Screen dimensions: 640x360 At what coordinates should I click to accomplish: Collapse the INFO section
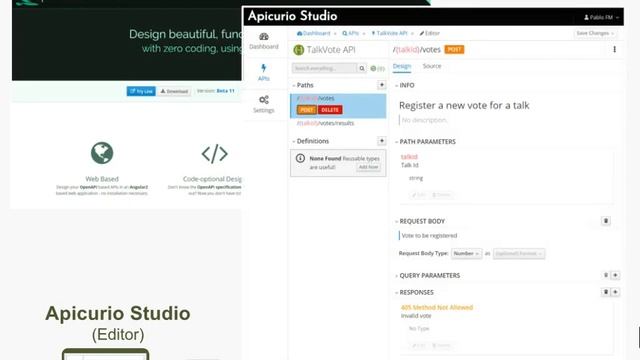[x=405, y=85]
